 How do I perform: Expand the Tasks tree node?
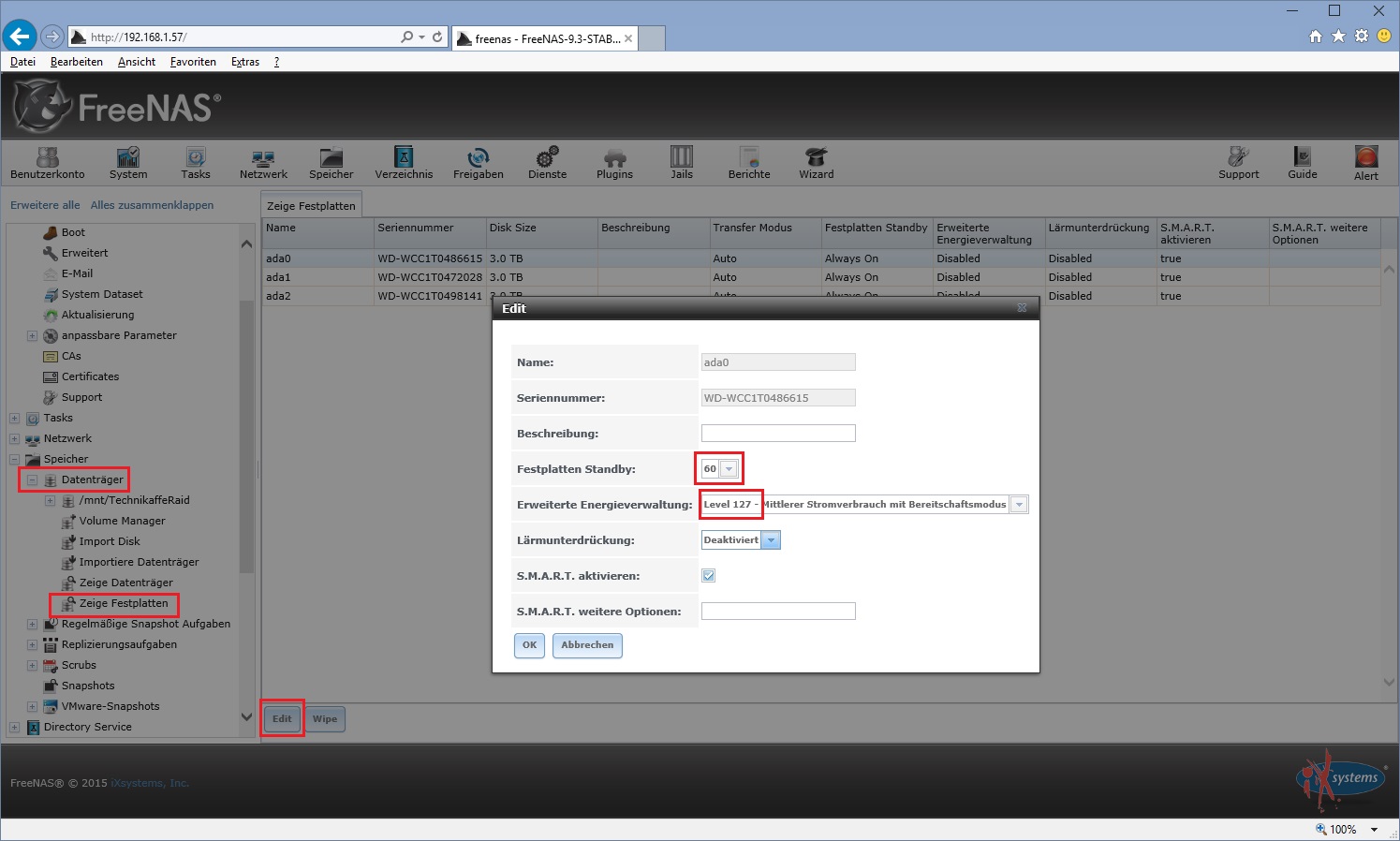[x=14, y=418]
